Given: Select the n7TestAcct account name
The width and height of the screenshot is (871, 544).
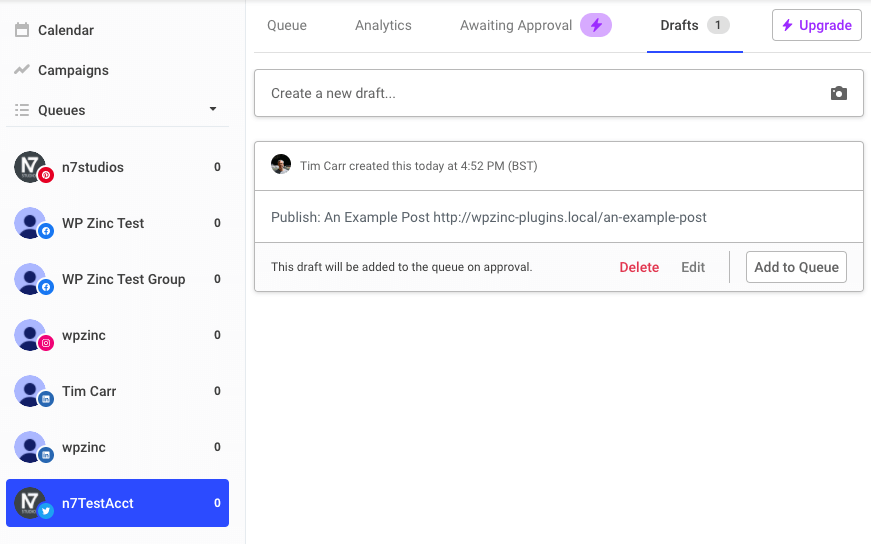Looking at the screenshot, I should click(98, 503).
